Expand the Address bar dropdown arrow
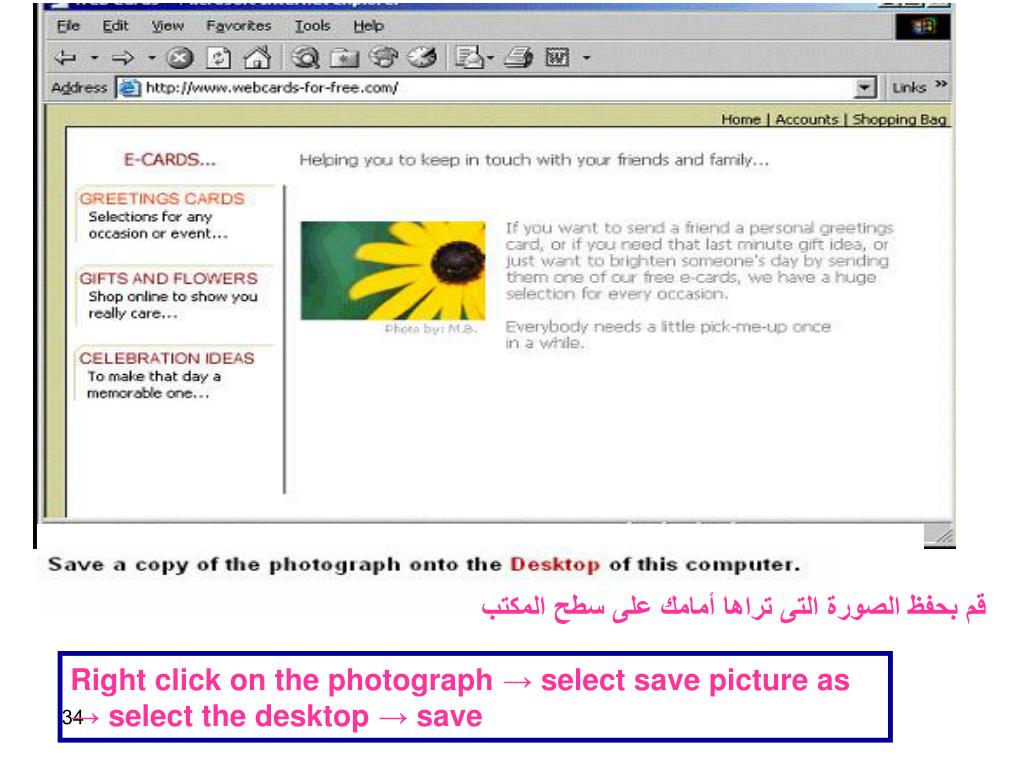This screenshot has height=768, width=1024. click(x=865, y=88)
